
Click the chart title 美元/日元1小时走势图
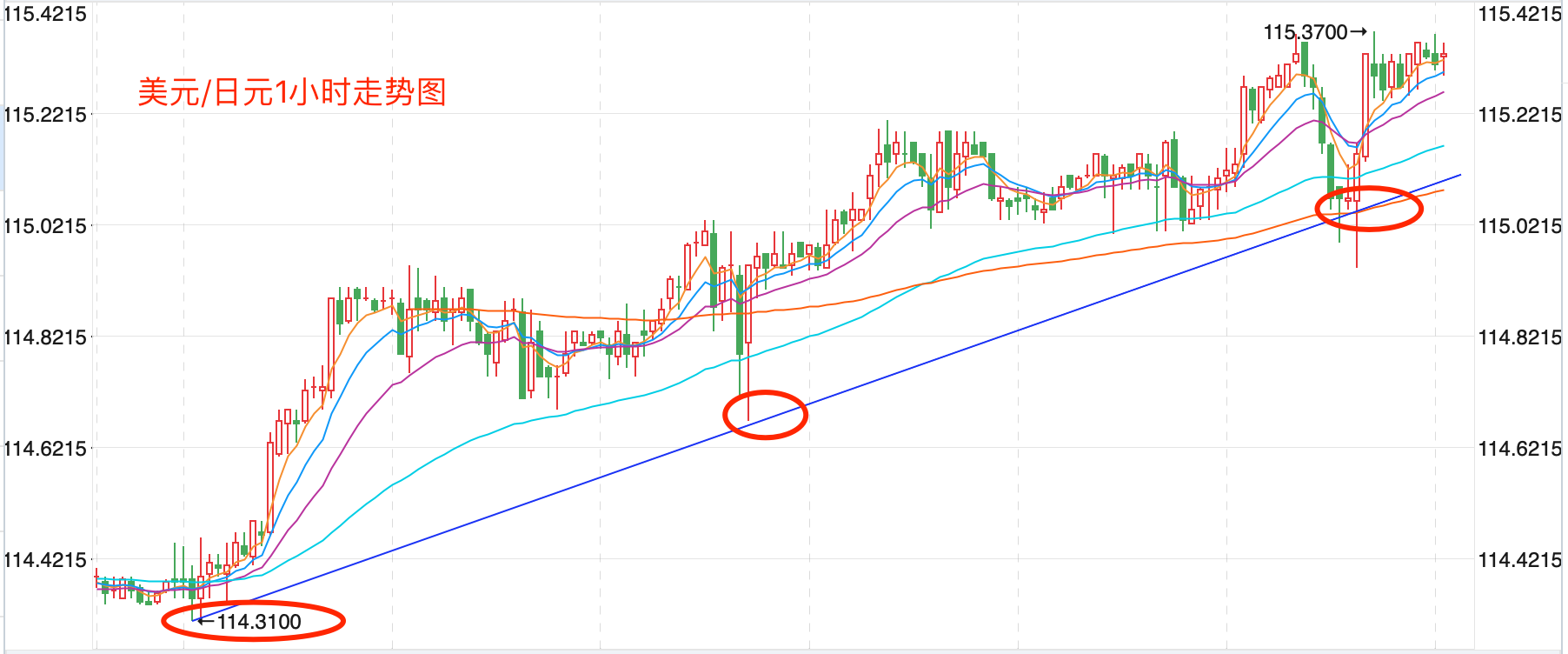click(292, 92)
